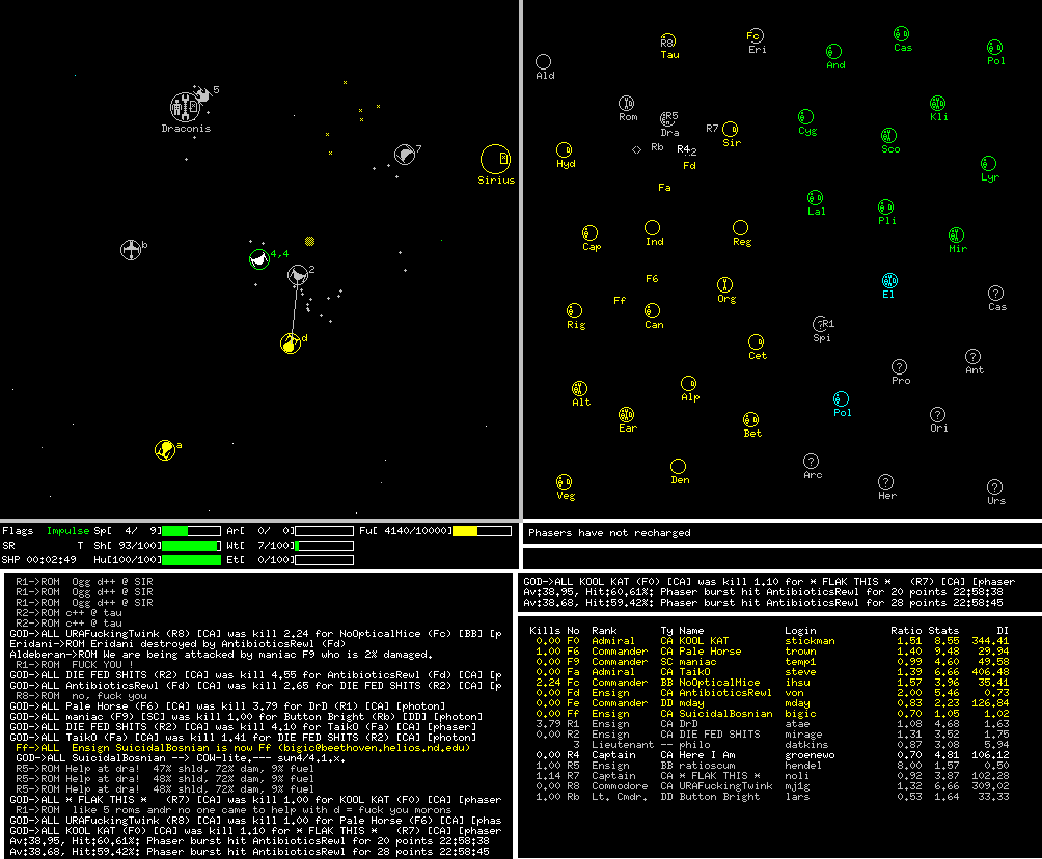Select player row AntibioticsRewl in list
Screen dimensions: 1042x859
coord(770,692)
